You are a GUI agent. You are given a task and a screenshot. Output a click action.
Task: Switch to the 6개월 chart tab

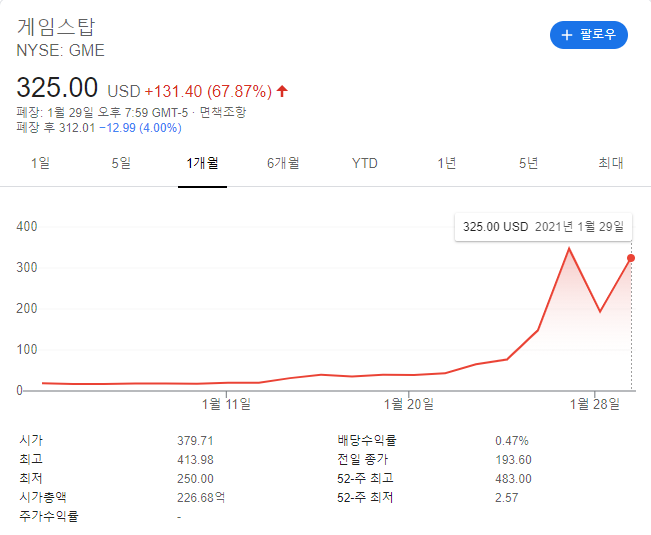click(283, 163)
